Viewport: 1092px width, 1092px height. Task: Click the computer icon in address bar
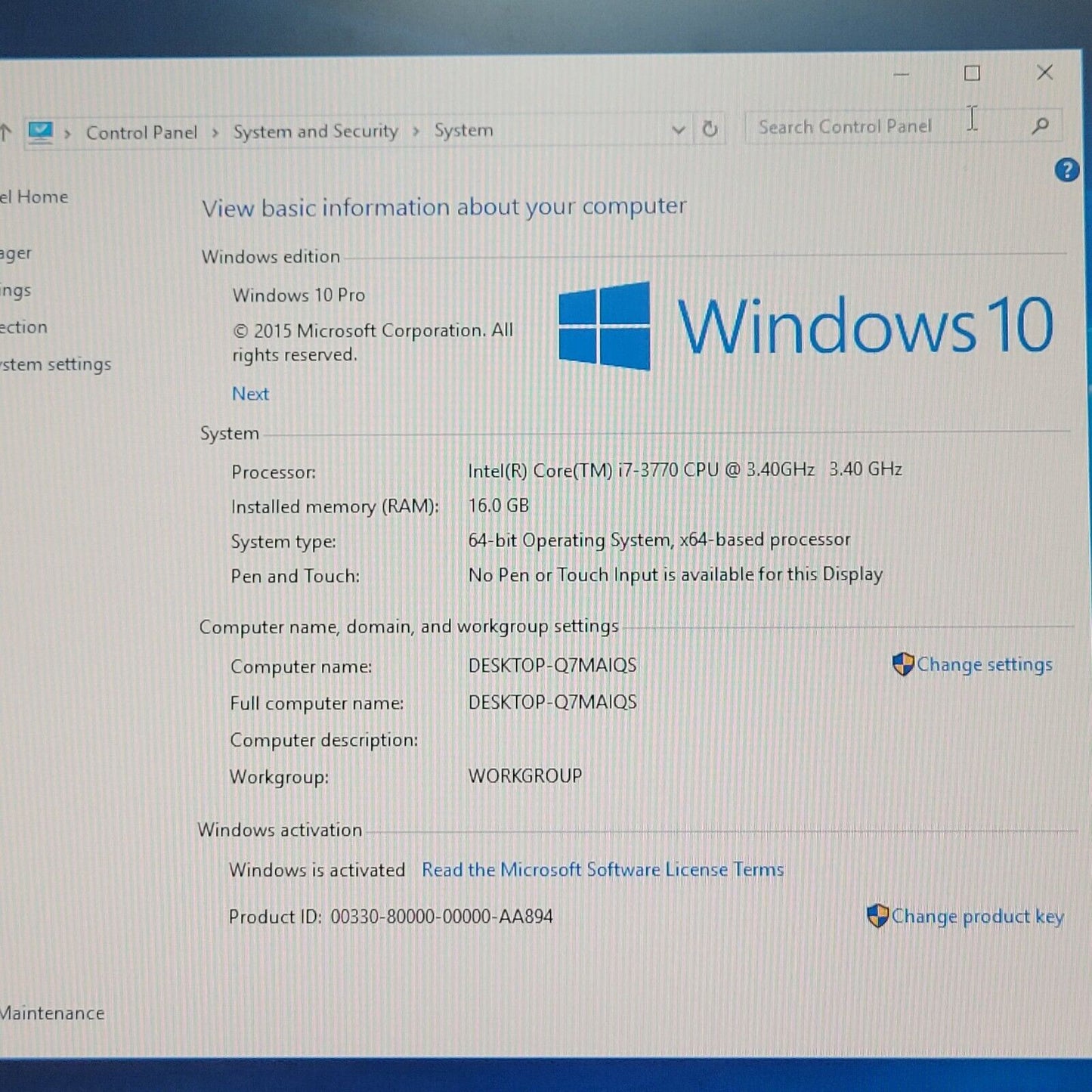click(x=40, y=132)
